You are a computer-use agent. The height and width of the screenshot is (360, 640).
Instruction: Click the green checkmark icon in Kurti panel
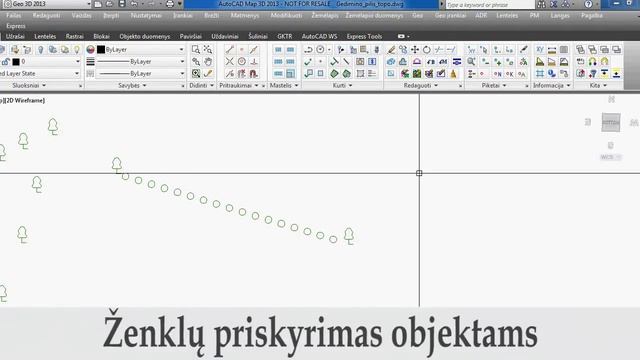(308, 62)
